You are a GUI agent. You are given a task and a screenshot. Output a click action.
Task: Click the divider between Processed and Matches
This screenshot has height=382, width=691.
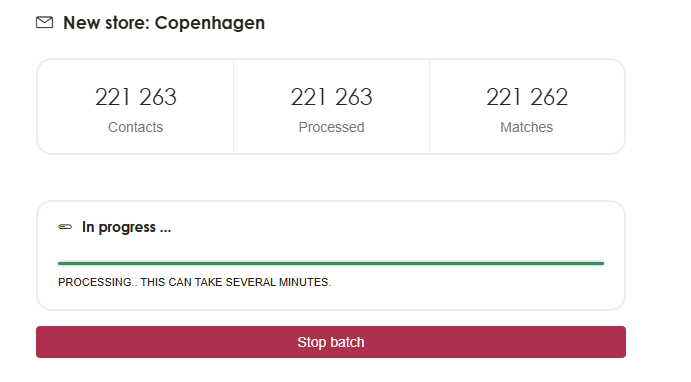pyautogui.click(x=429, y=107)
